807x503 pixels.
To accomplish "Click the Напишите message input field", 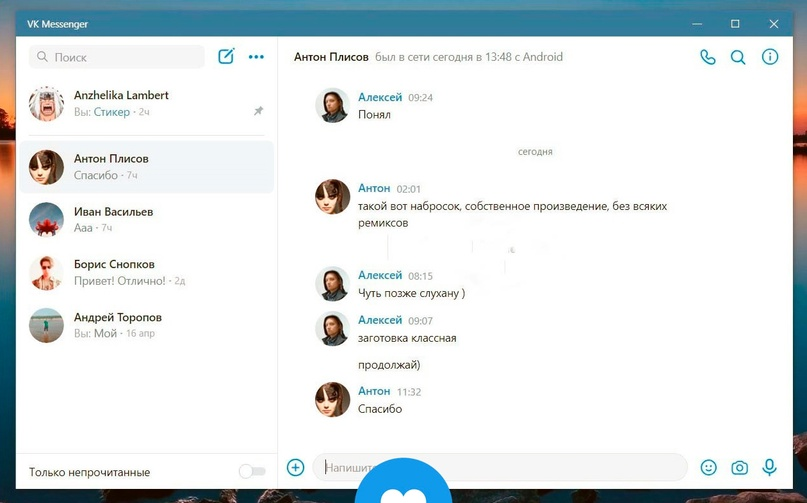I will tap(500, 467).
